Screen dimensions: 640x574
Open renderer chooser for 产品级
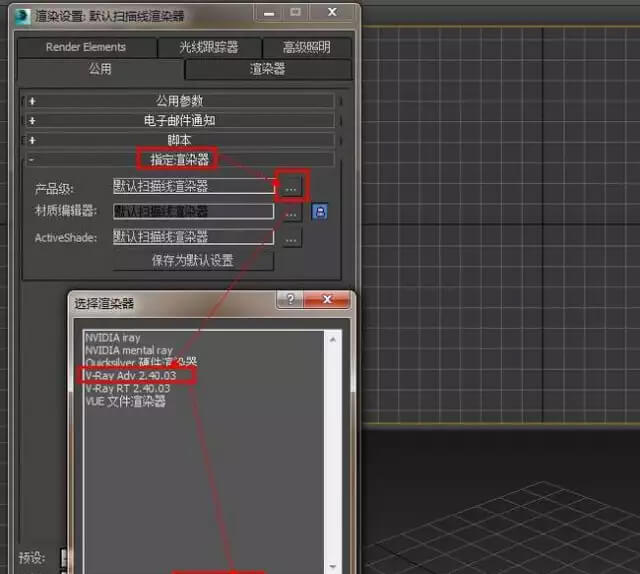click(291, 187)
